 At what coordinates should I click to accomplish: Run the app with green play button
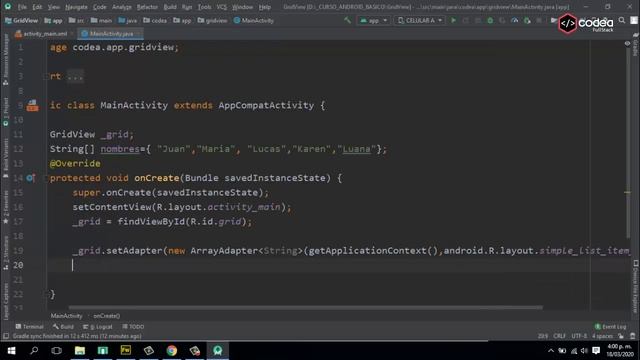[x=453, y=20]
